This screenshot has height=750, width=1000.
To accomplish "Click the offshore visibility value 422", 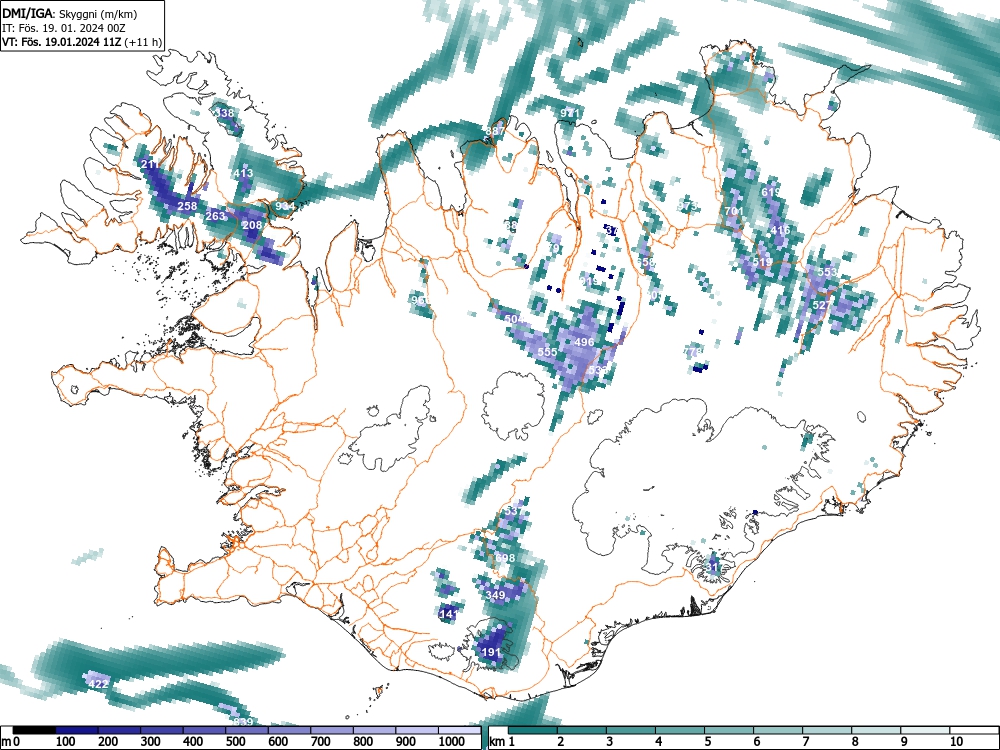I will (98, 684).
